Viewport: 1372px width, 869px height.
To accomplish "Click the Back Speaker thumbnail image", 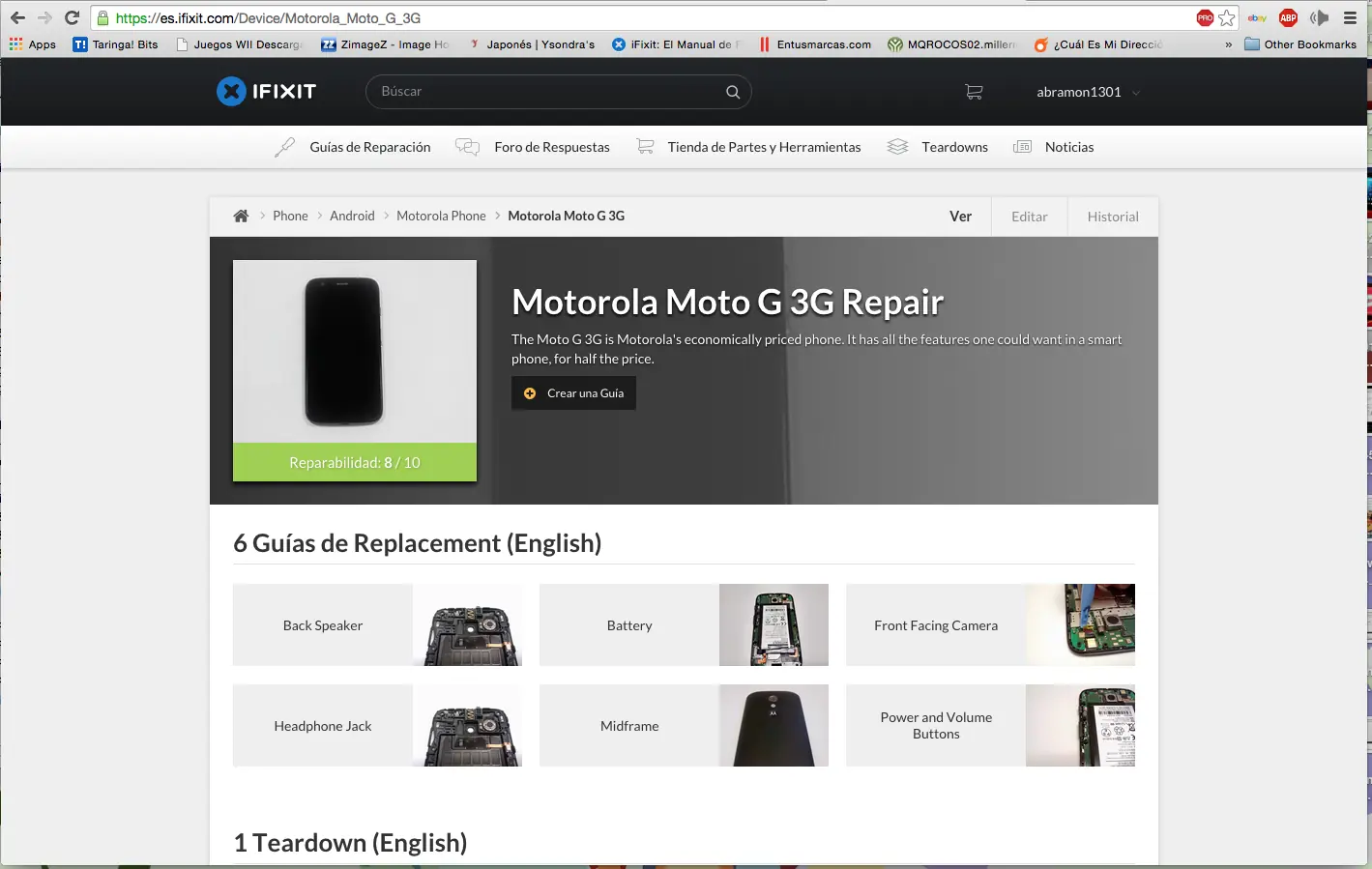I will pyautogui.click(x=467, y=625).
